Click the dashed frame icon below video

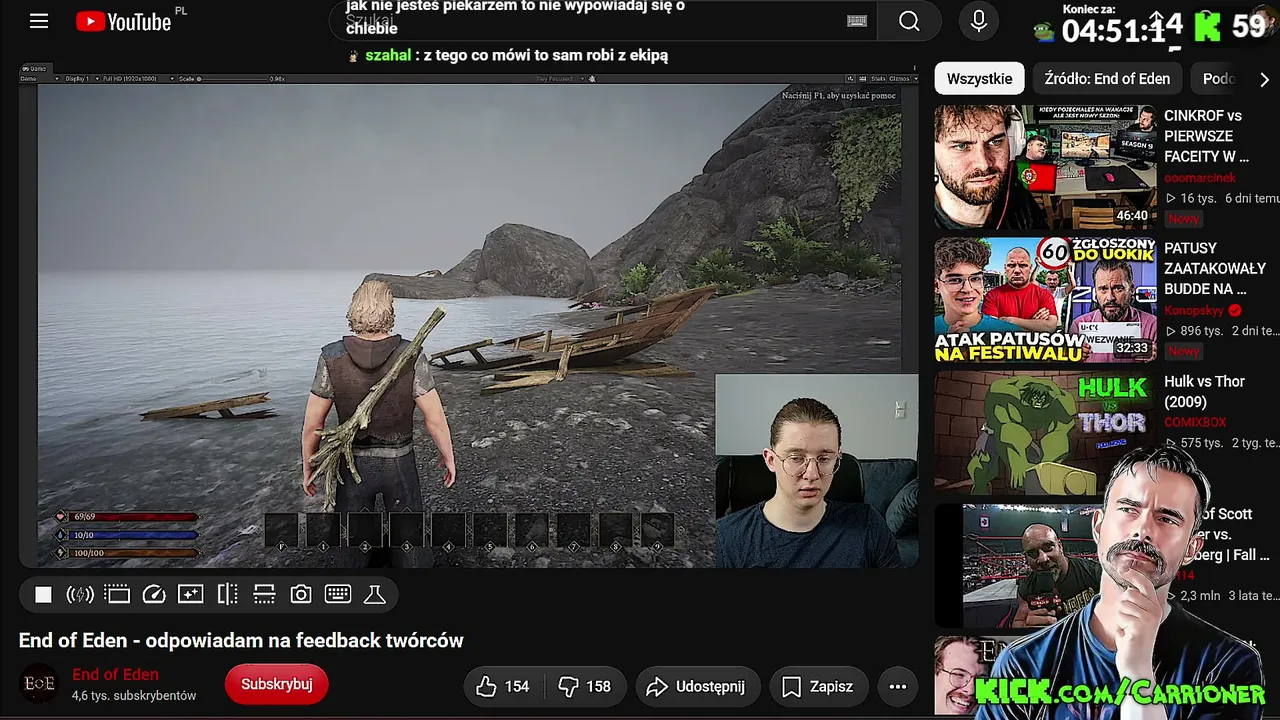(x=117, y=595)
